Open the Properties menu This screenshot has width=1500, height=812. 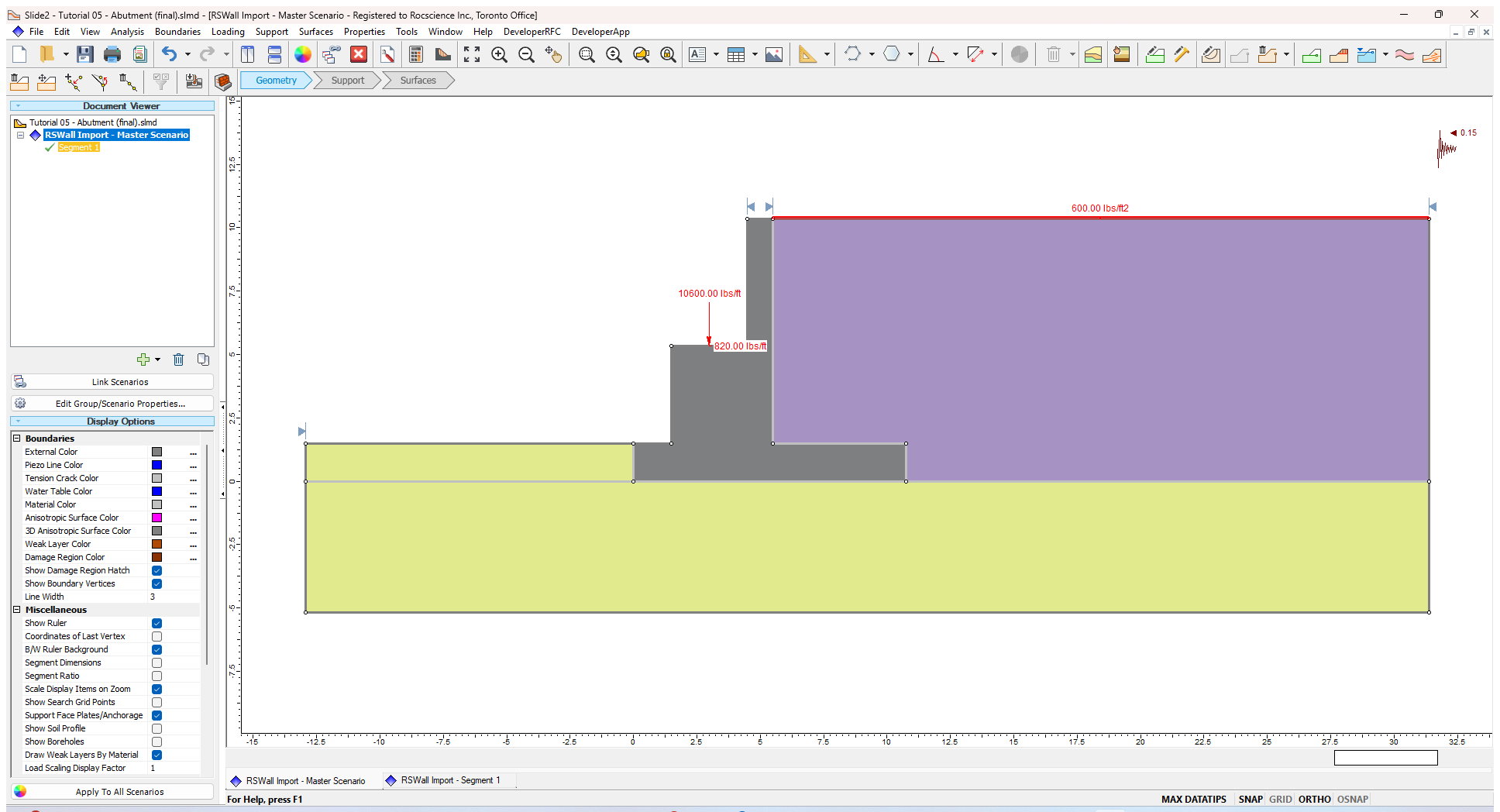pos(364,32)
